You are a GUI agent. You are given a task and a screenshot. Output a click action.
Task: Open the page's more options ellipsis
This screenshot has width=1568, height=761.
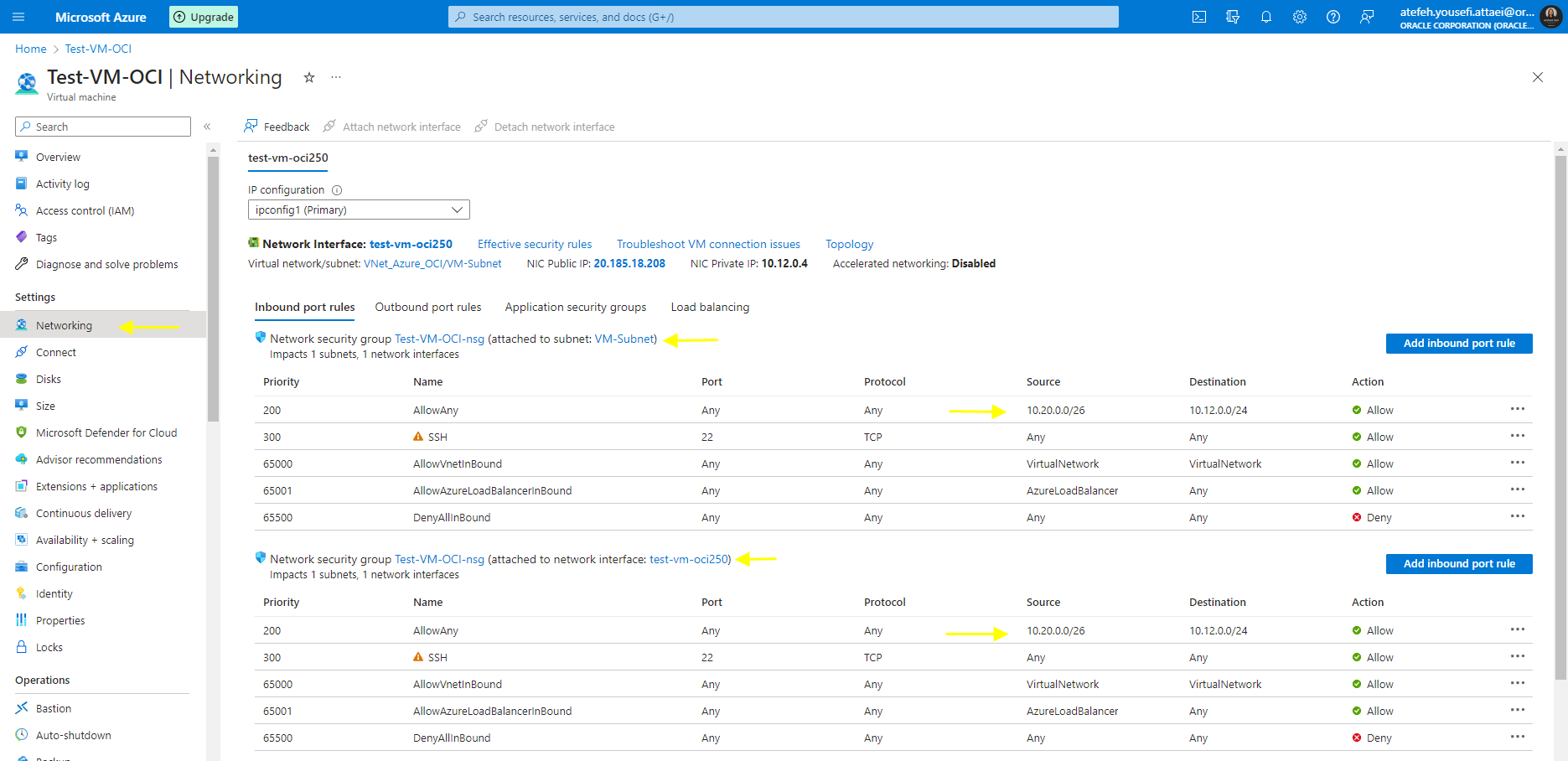336,77
